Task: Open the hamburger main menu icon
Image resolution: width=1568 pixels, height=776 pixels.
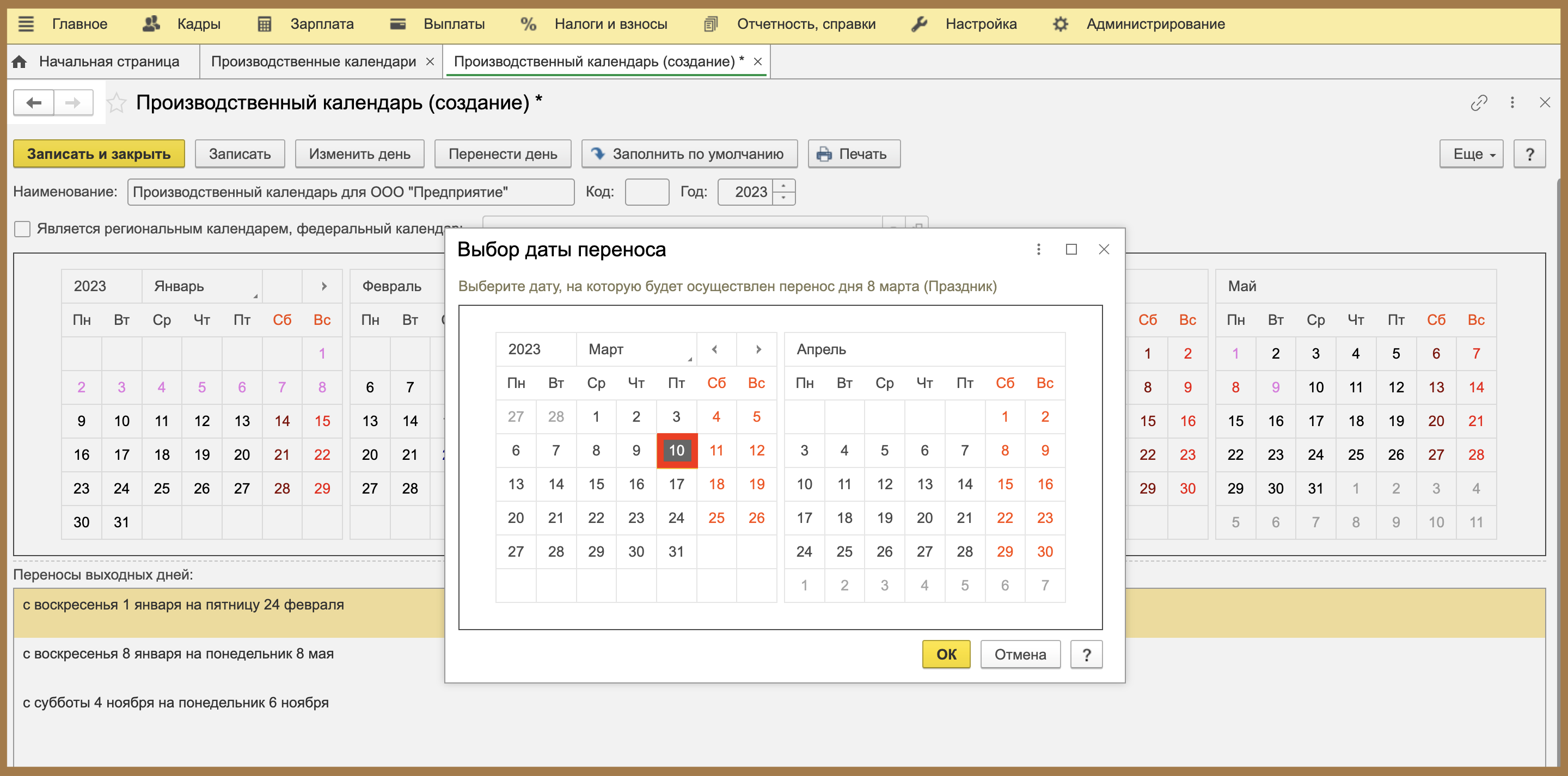Action: point(26,24)
